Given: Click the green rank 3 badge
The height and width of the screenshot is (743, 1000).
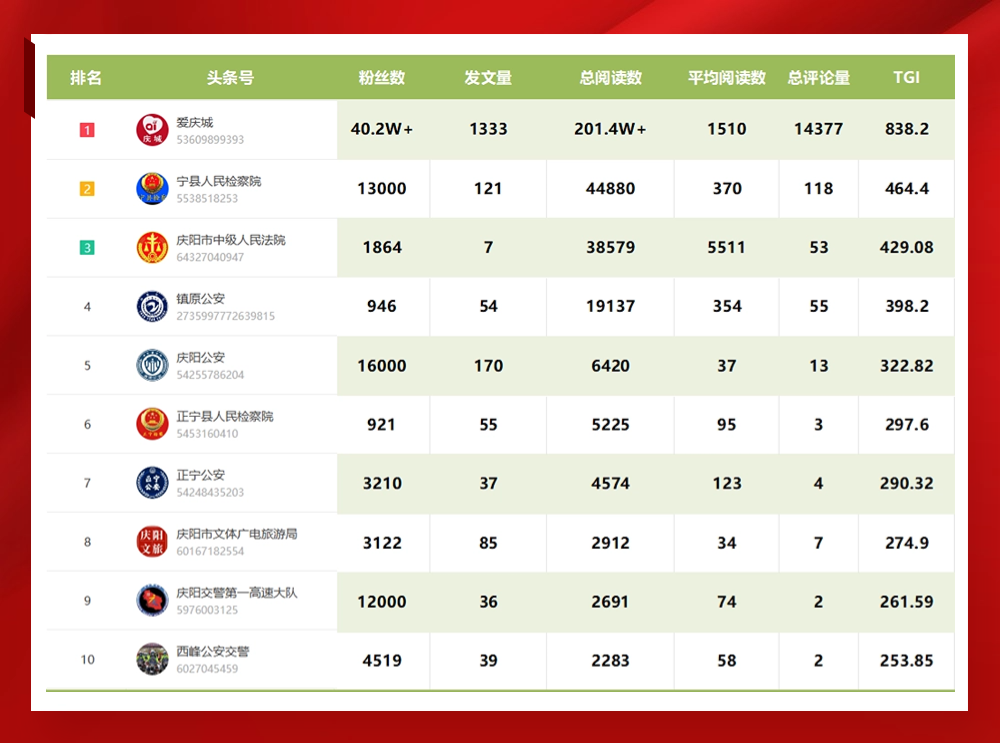Looking at the screenshot, I should [x=87, y=247].
